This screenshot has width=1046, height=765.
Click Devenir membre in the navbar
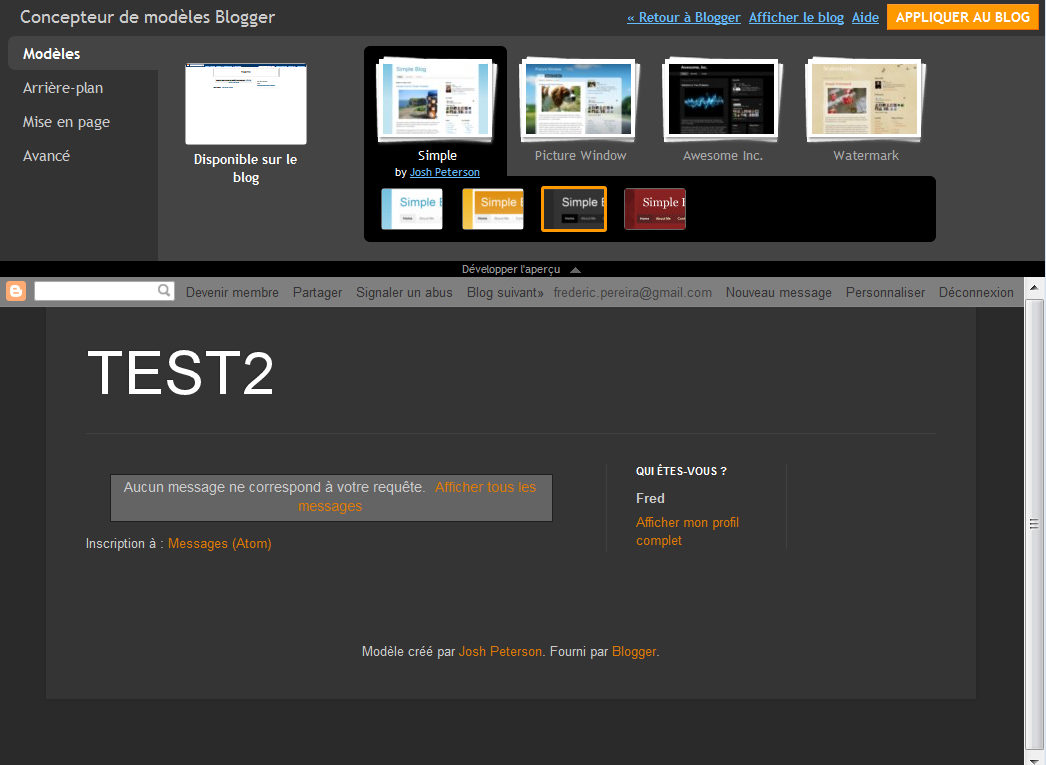(x=232, y=292)
